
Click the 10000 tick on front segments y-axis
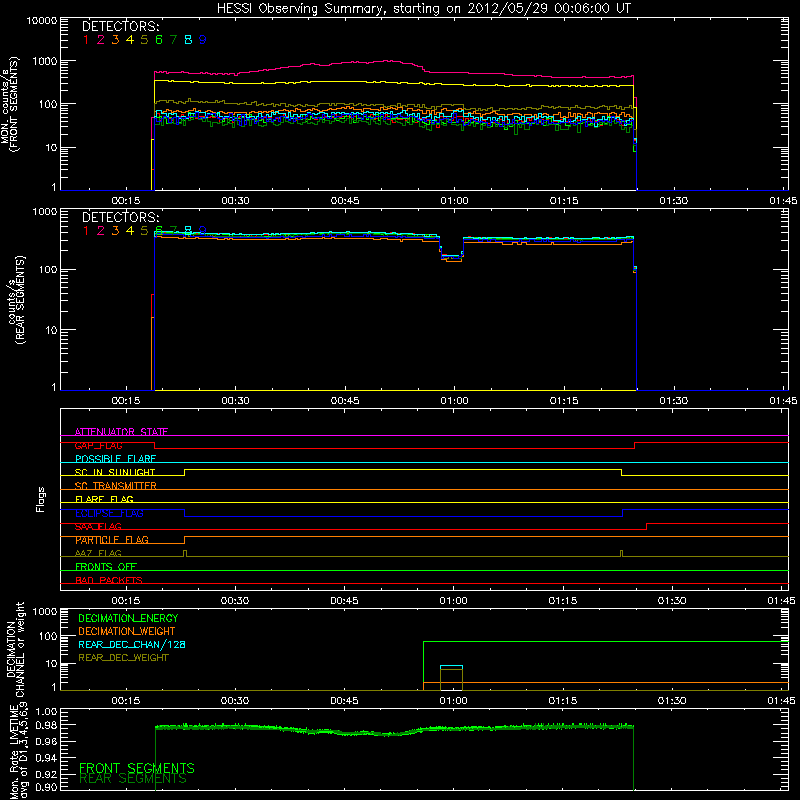[x=42, y=21]
